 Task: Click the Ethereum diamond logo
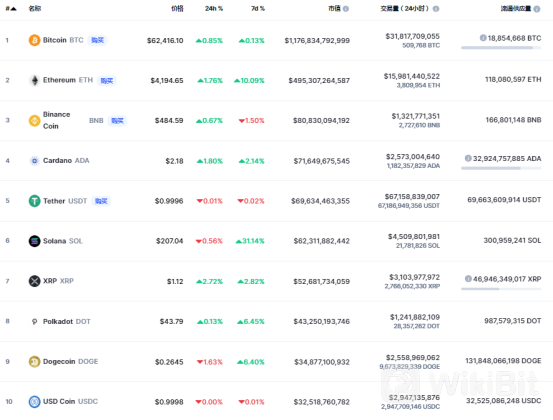pyautogui.click(x=34, y=80)
